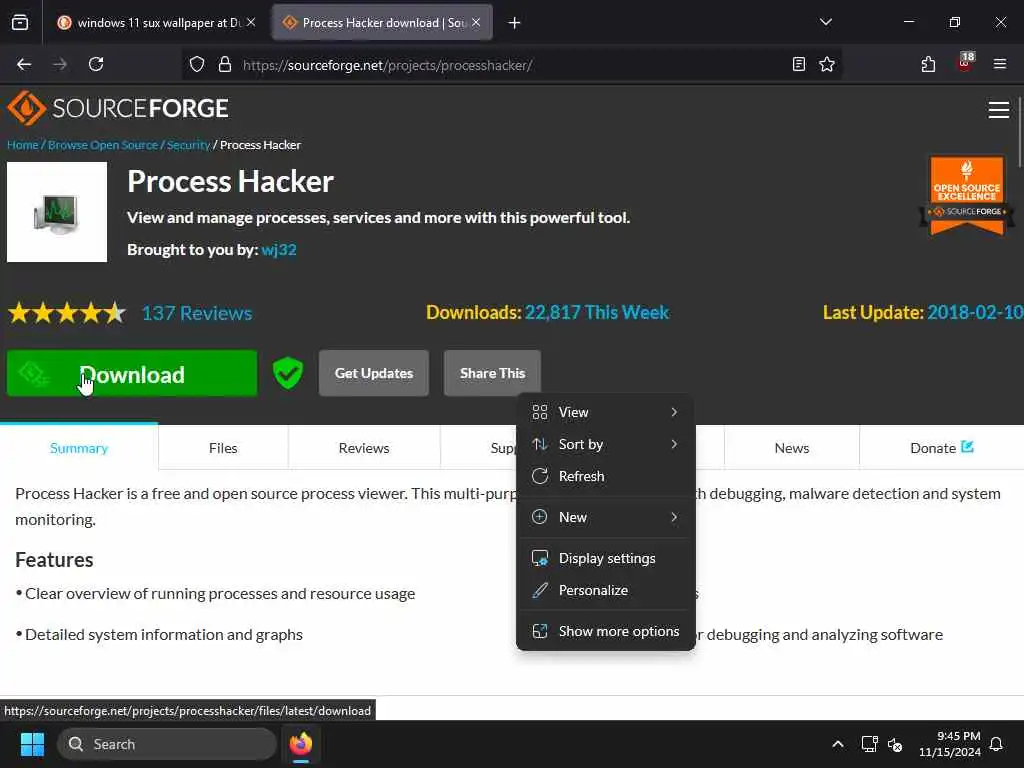Click the 2018-02-10 last update date
The width and height of the screenshot is (1024, 768).
(976, 312)
